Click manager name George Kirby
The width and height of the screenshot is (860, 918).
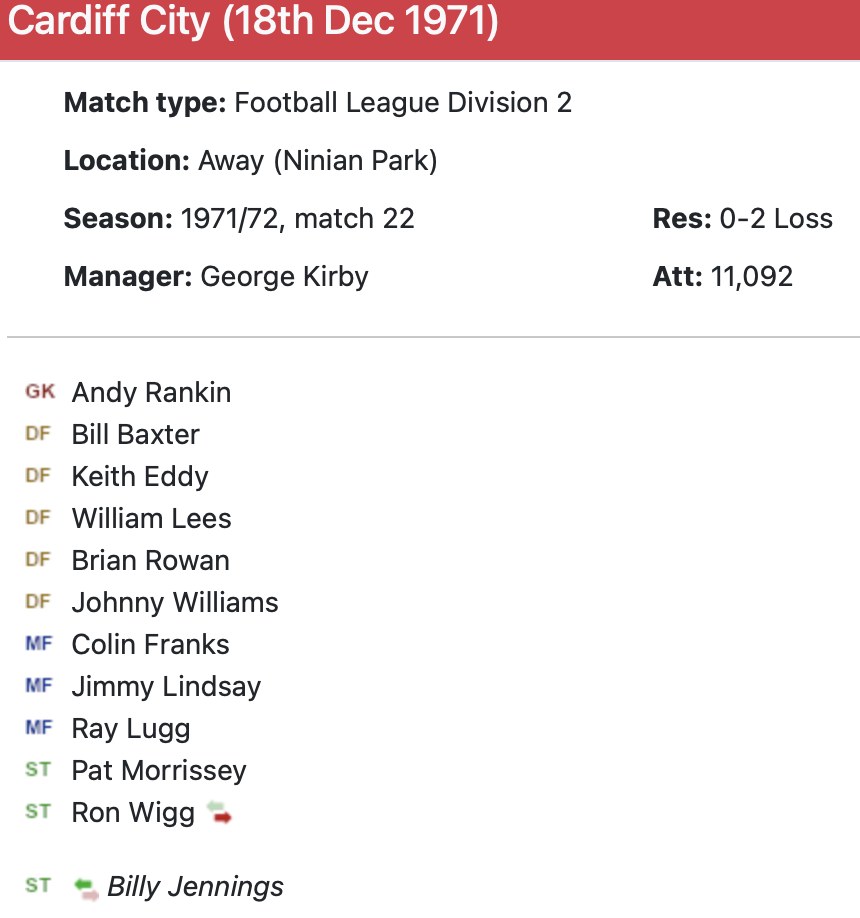click(284, 276)
